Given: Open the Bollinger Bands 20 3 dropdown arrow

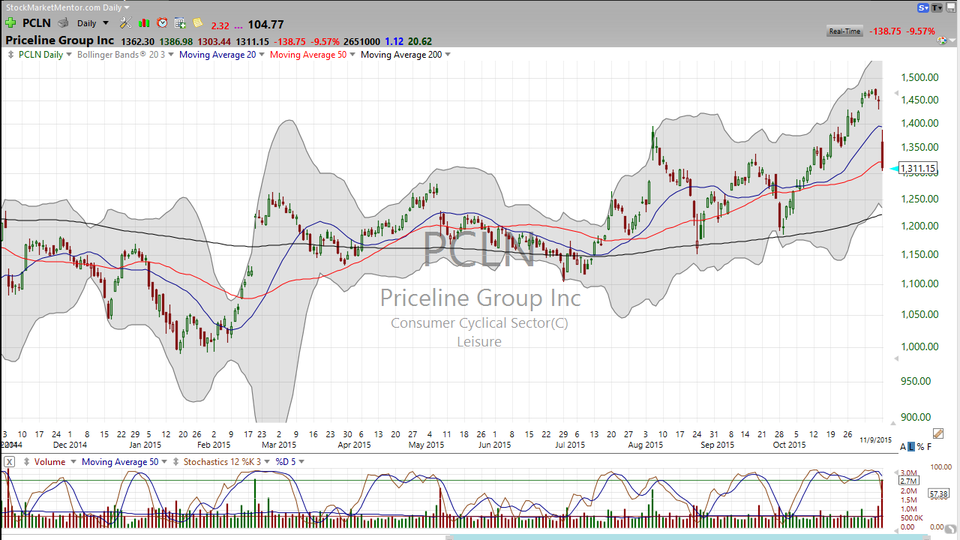Looking at the screenshot, I should coord(171,54).
